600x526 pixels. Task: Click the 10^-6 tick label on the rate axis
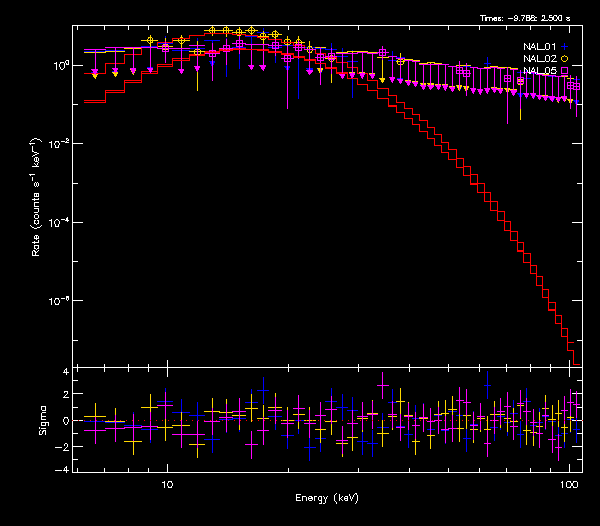tap(59, 300)
